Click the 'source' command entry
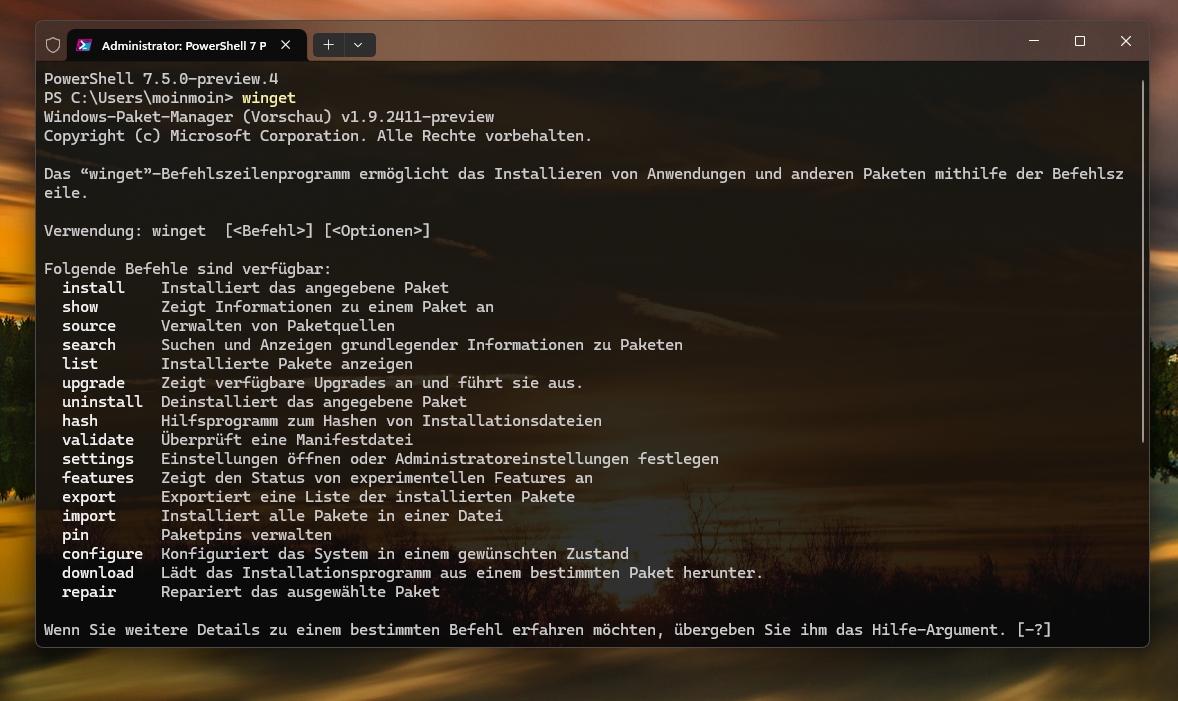 [89, 325]
